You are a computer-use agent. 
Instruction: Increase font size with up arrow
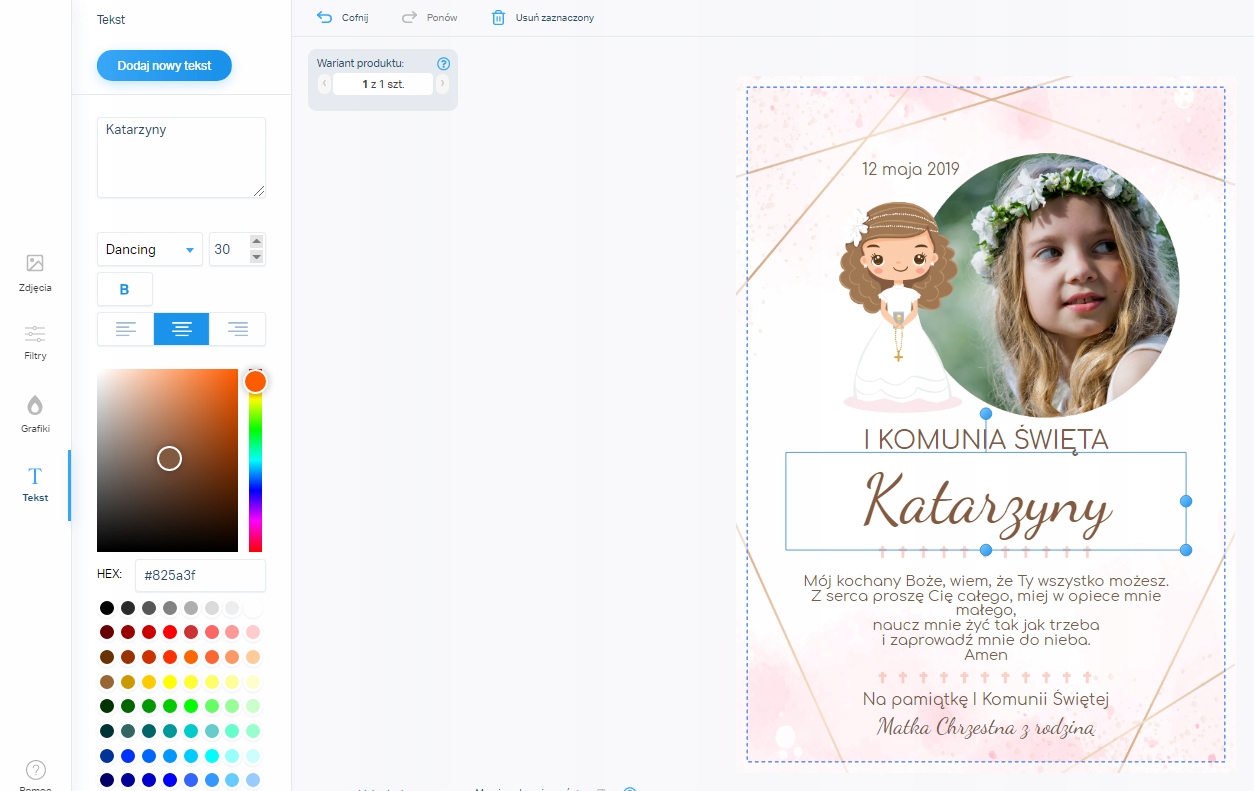coord(256,241)
